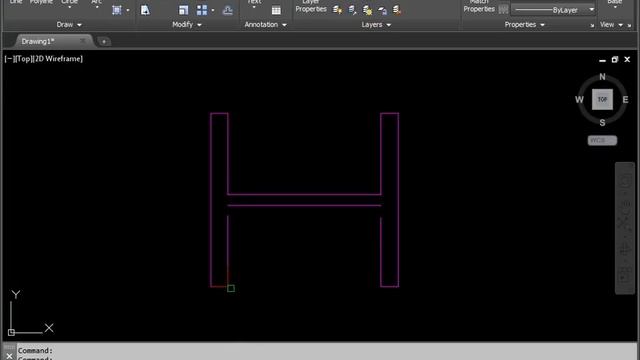Select the Offset tool icon

tap(228, 10)
